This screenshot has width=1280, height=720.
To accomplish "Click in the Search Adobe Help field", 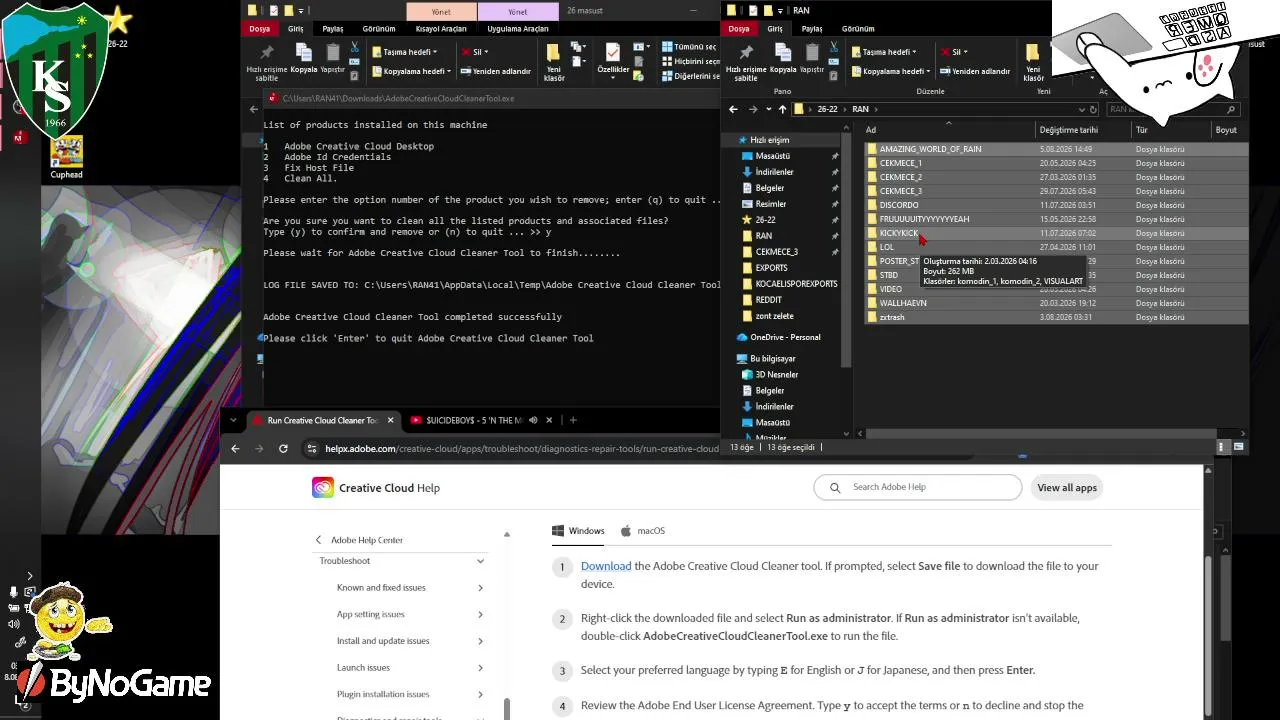I will (917, 488).
